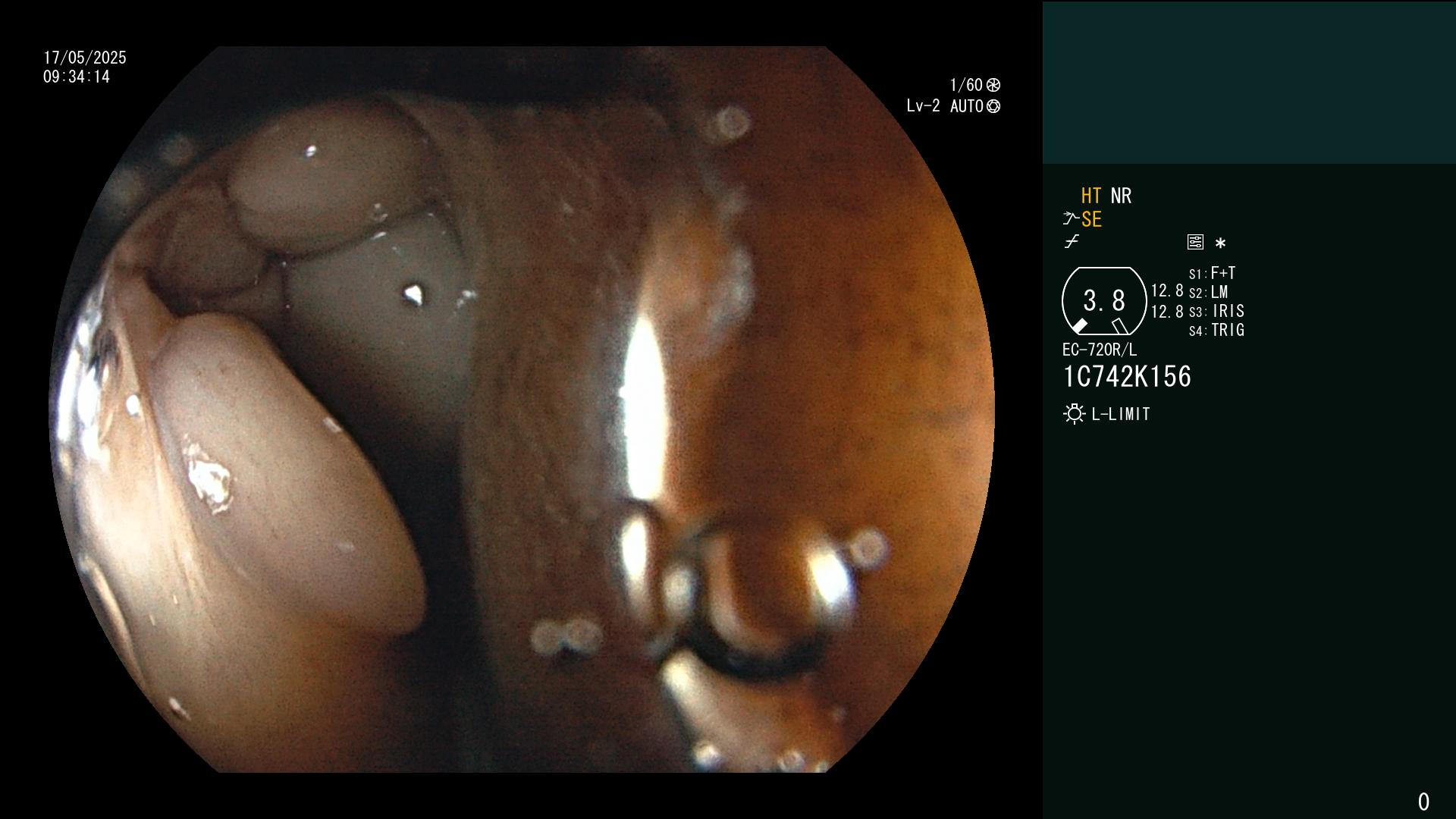This screenshot has height=819, width=1456.
Task: Click the shutter speed fan icon beside 1/60
Action: pyautogui.click(x=993, y=85)
